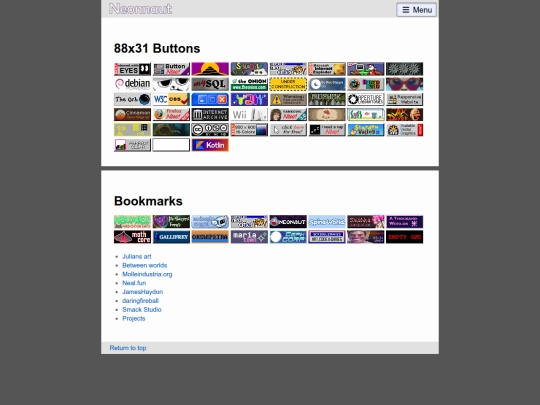
Task: Open the Smack Studio link
Action: [142, 309]
